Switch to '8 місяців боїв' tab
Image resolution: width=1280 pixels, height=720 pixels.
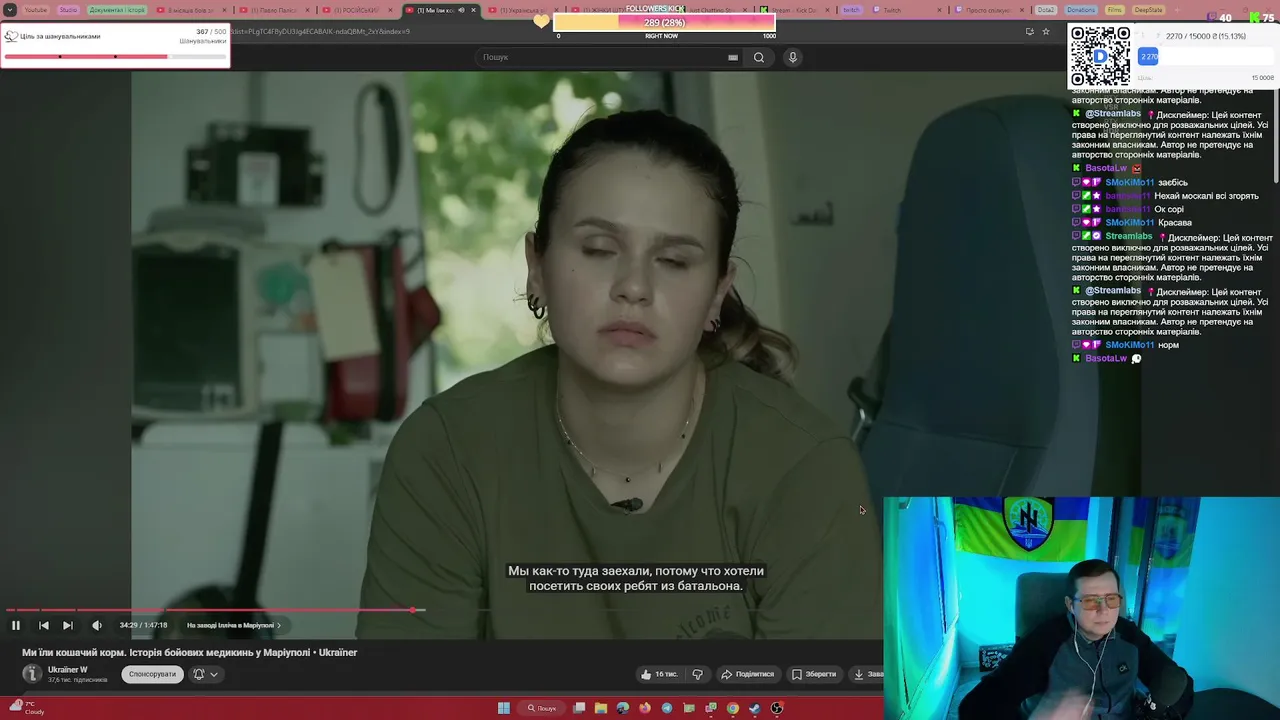click(x=190, y=10)
